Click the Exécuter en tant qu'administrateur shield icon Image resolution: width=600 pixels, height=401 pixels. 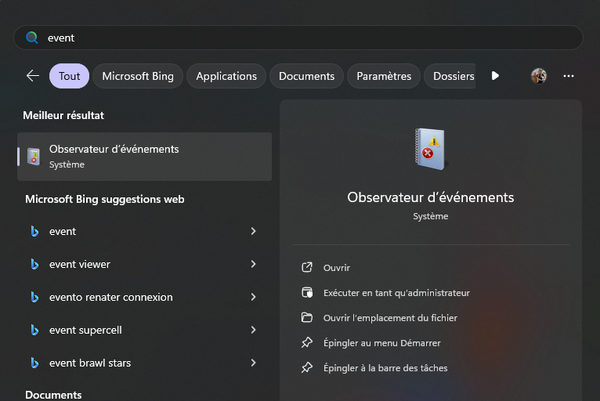pyautogui.click(x=307, y=293)
